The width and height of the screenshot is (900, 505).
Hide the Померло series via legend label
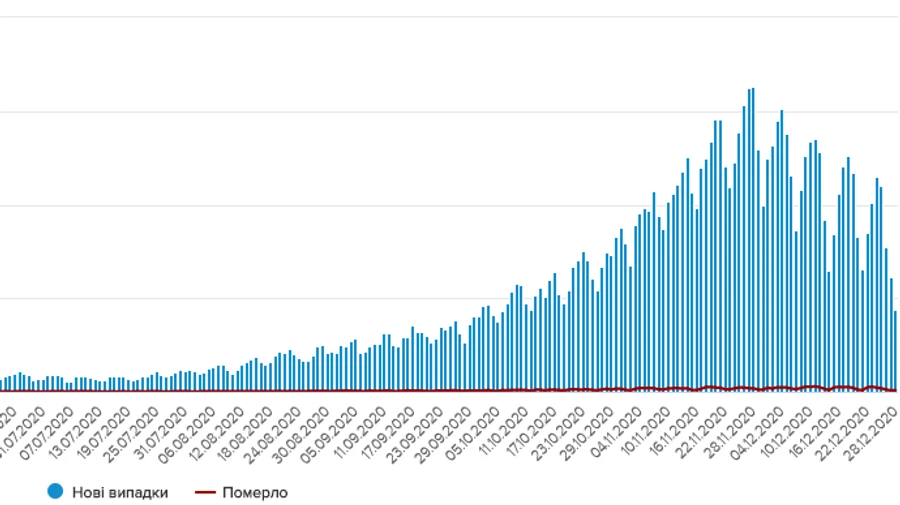(255, 491)
